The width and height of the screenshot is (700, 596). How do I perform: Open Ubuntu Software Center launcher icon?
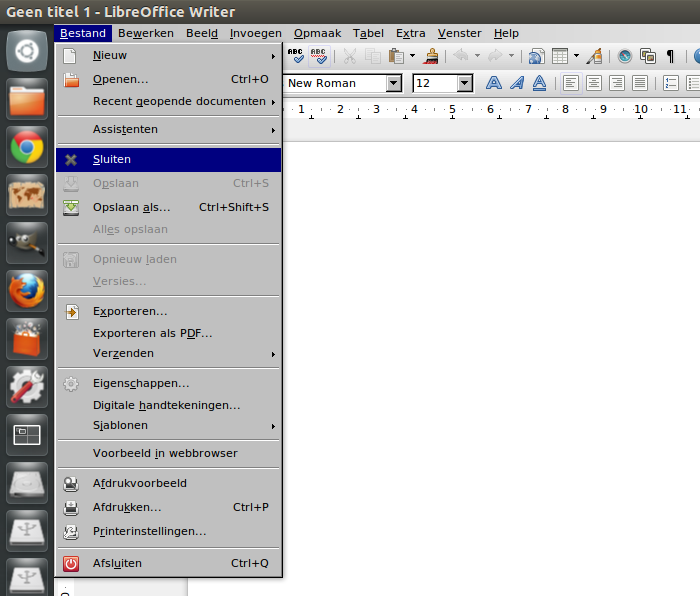[27, 339]
